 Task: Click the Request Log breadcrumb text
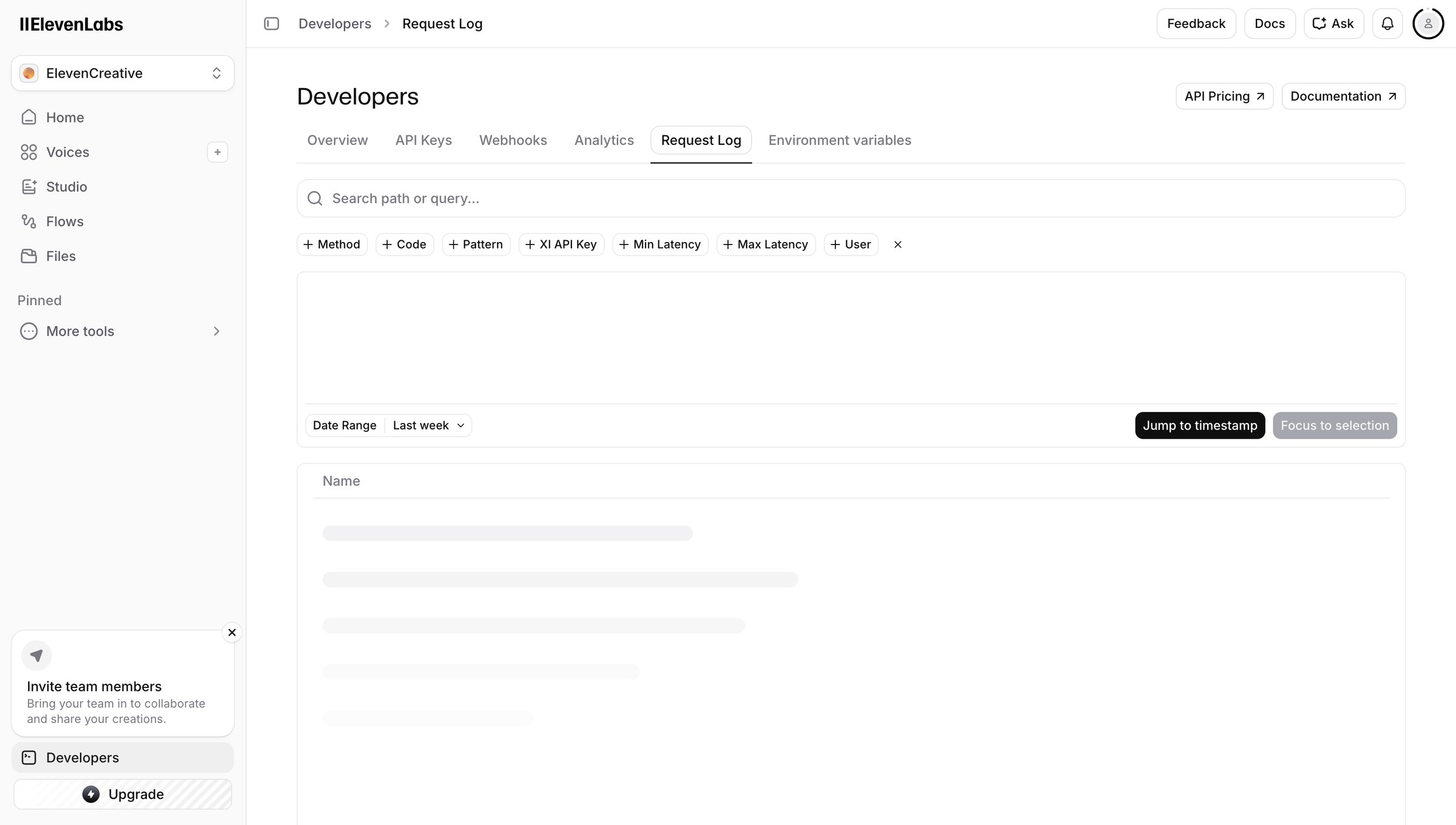pyautogui.click(x=442, y=24)
